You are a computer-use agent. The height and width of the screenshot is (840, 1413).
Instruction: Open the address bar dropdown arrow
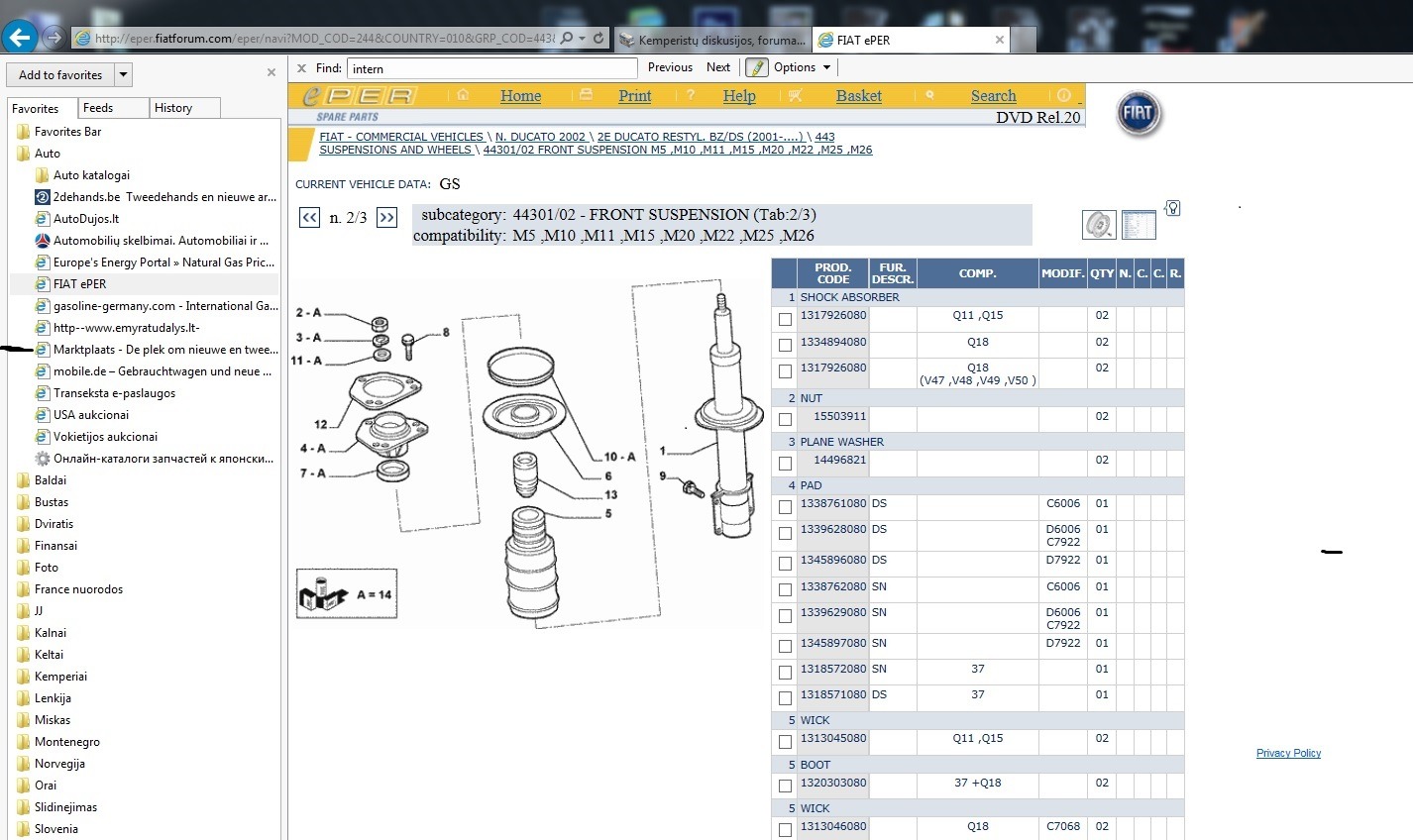pos(583,38)
